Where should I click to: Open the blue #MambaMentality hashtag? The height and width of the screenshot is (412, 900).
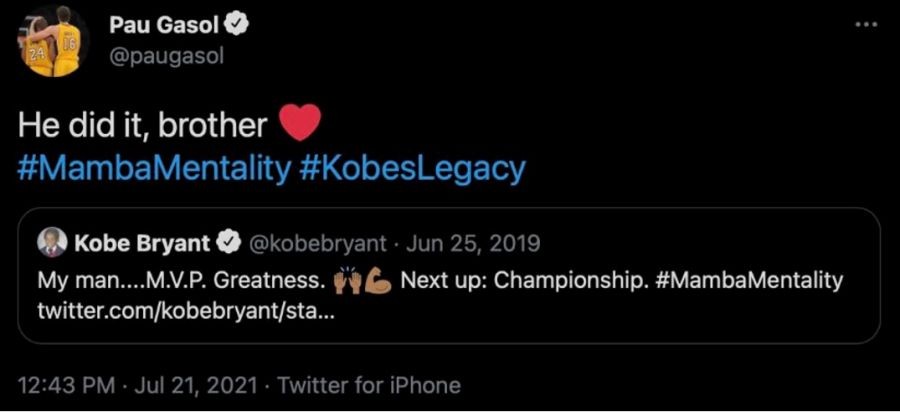pos(153,168)
